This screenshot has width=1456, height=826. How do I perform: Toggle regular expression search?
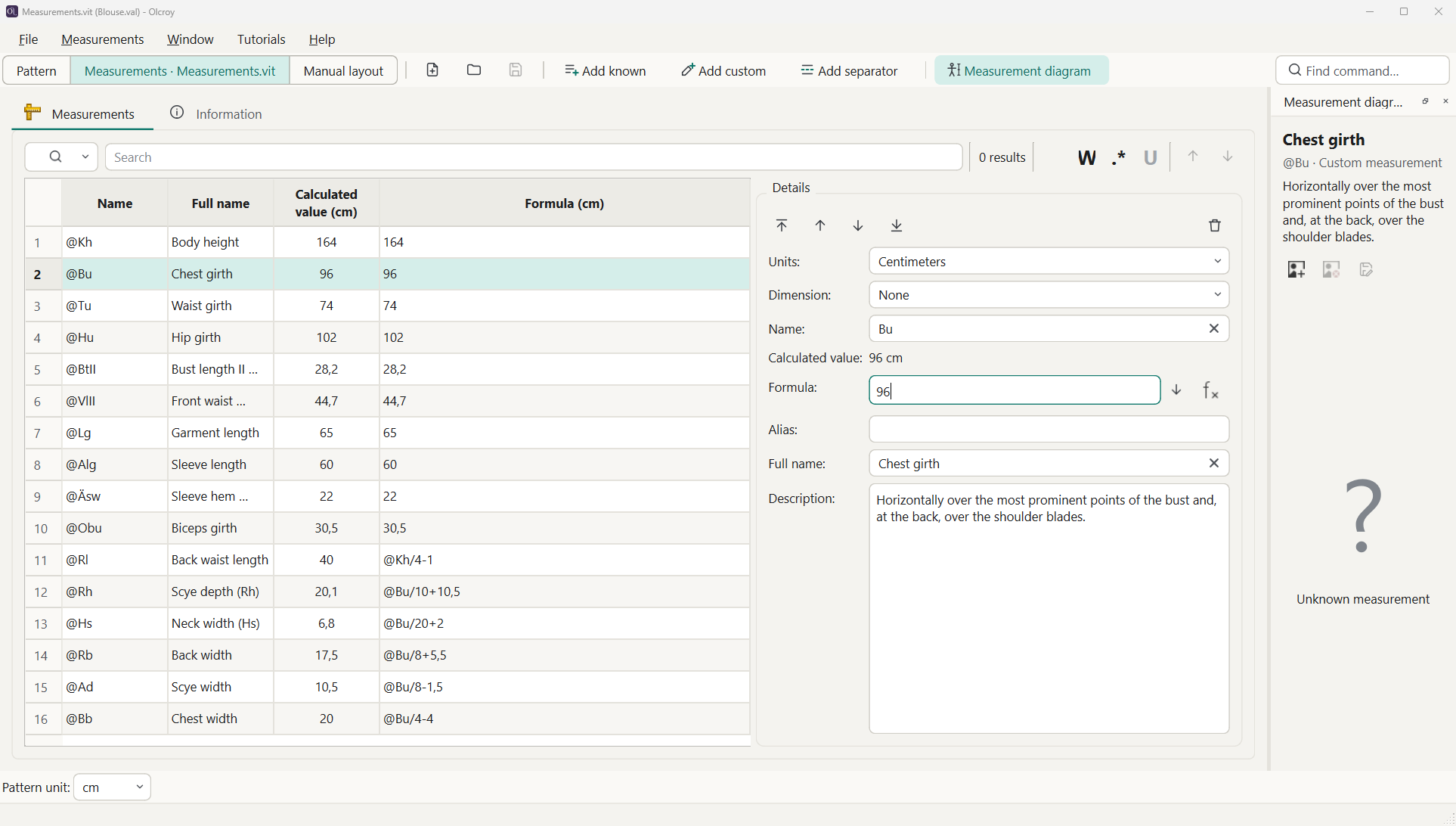click(x=1120, y=157)
